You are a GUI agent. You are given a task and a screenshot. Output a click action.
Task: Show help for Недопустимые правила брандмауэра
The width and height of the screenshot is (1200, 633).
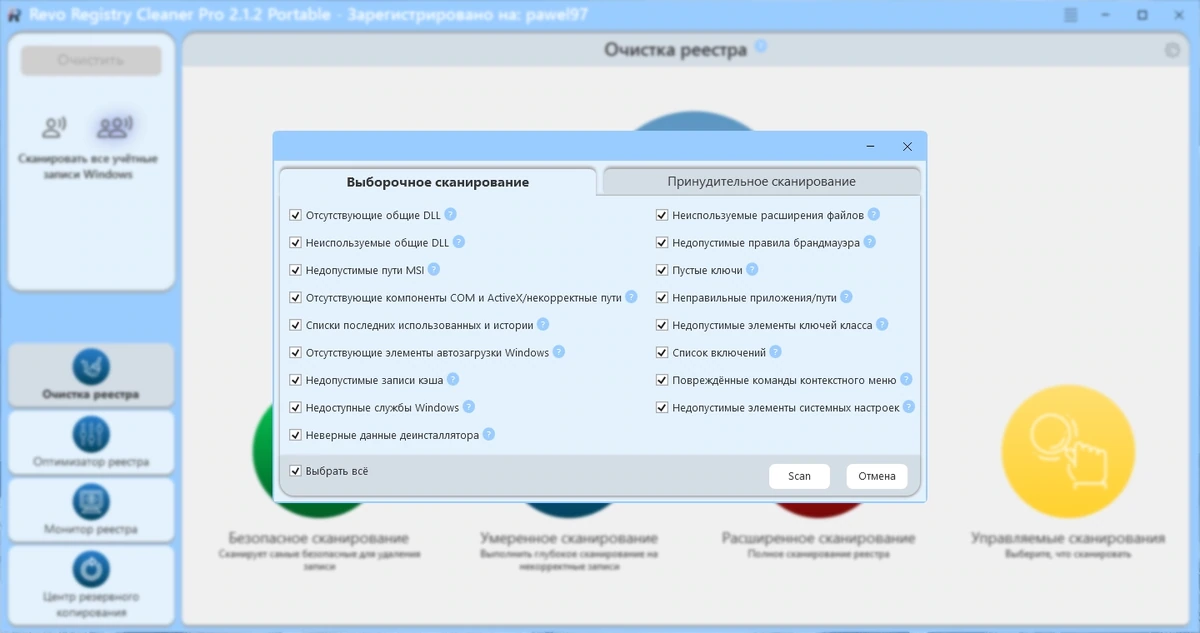[869, 242]
